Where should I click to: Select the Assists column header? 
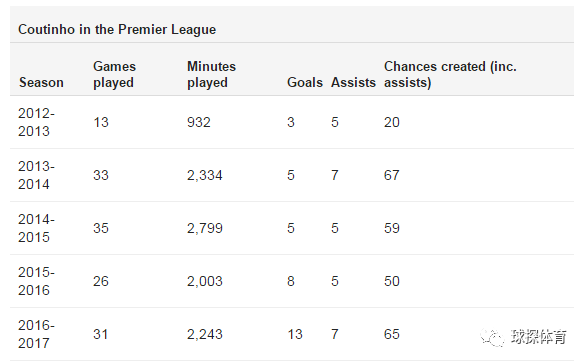click(x=353, y=82)
